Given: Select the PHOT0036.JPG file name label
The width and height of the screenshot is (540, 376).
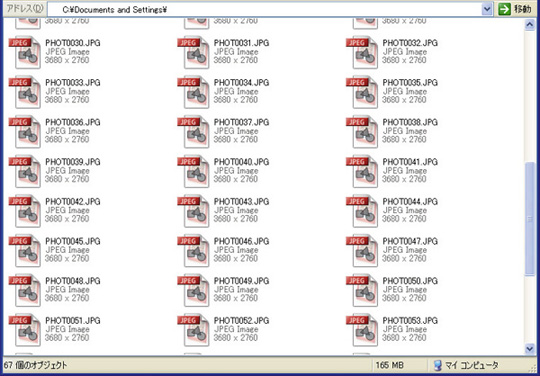Looking at the screenshot, I should point(73,122).
